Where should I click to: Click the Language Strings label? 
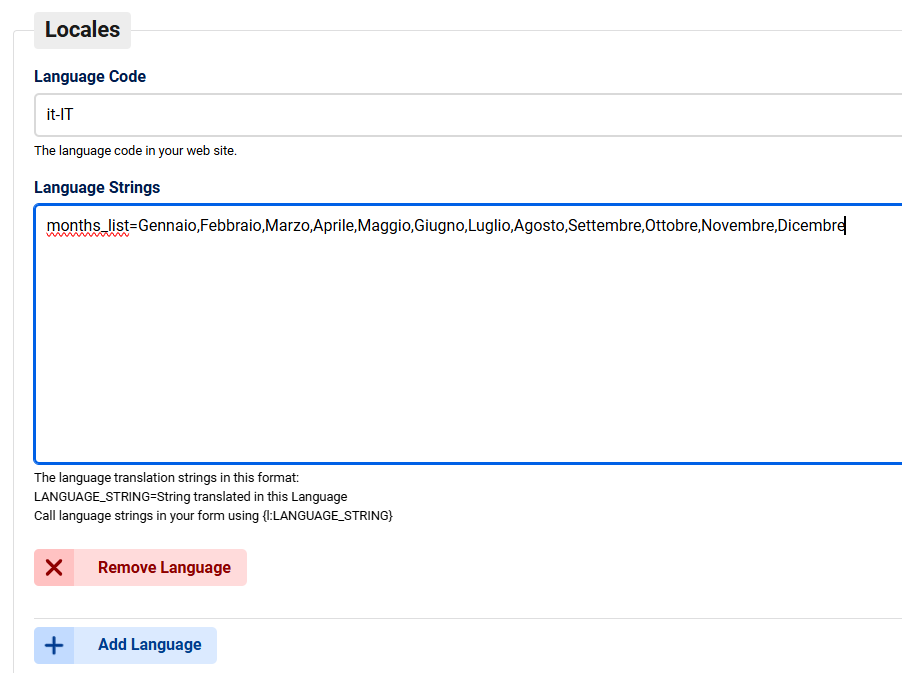click(x=97, y=187)
